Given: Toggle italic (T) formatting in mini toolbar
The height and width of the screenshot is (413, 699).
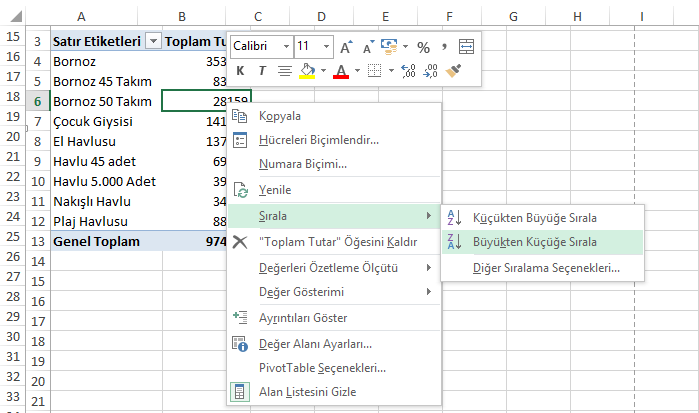Looking at the screenshot, I should pyautogui.click(x=262, y=71).
